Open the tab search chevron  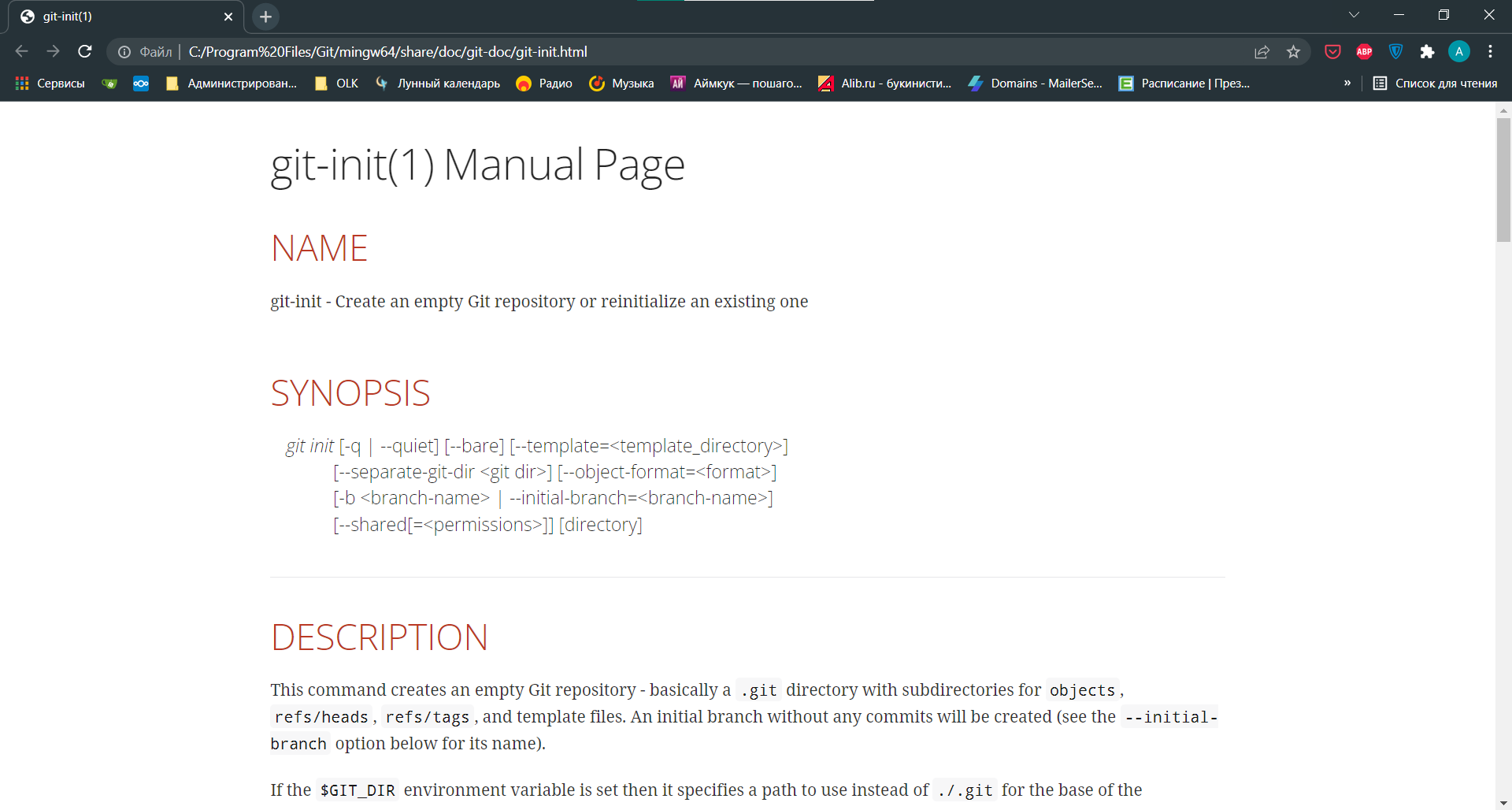coord(1354,15)
